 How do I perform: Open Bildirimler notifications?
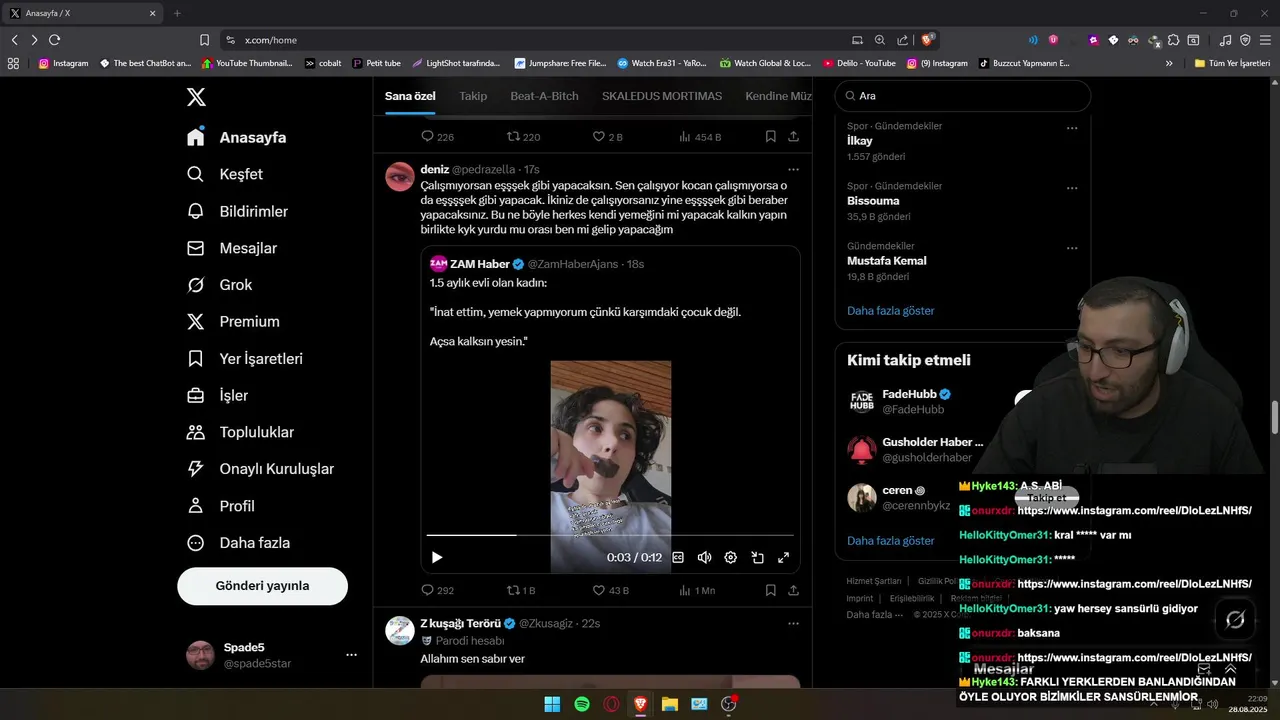pyautogui.click(x=237, y=211)
